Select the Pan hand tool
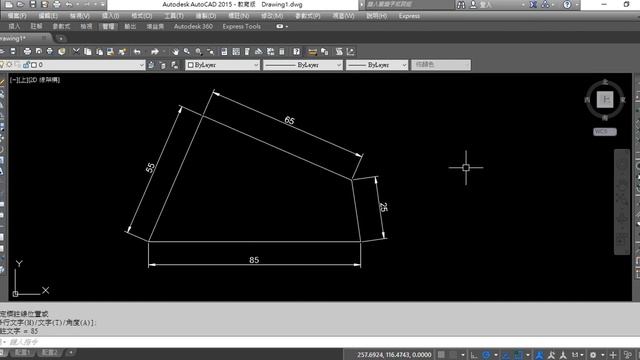 click(175, 52)
